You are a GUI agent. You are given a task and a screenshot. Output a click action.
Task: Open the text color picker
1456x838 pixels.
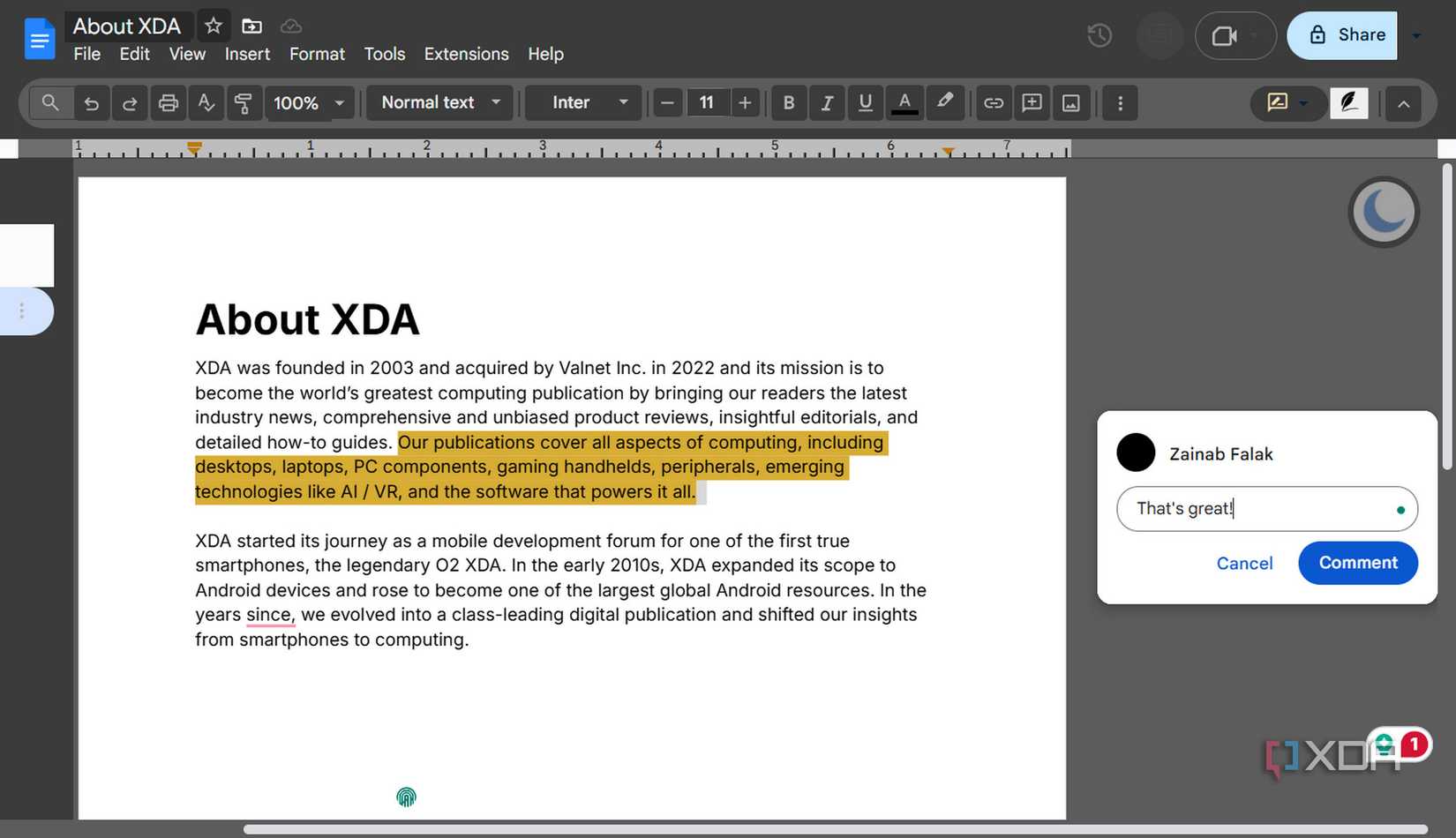click(x=904, y=103)
